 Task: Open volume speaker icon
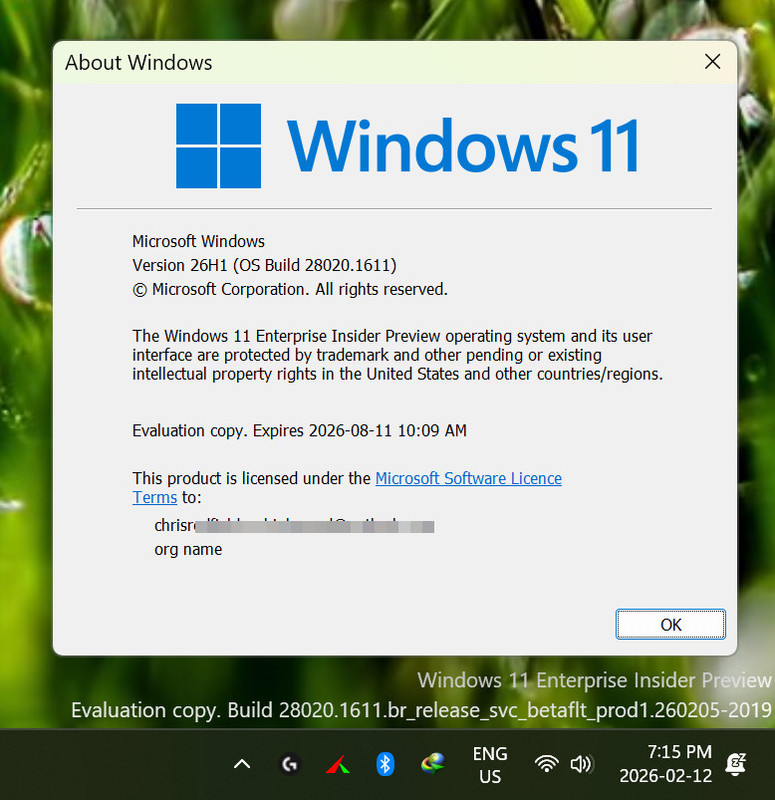[581, 764]
